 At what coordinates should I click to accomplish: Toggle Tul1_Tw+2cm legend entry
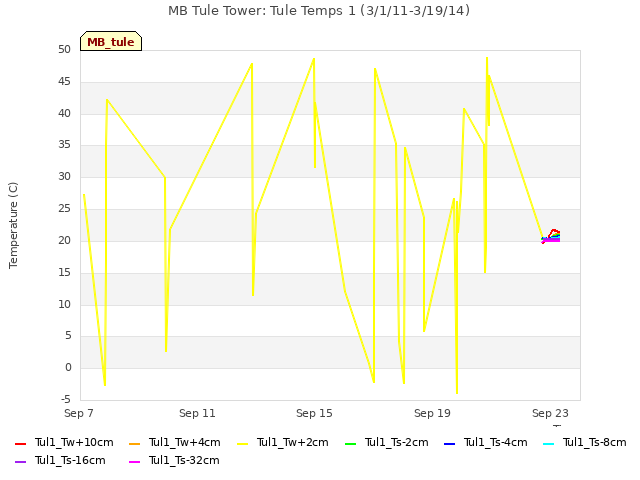click(282, 442)
